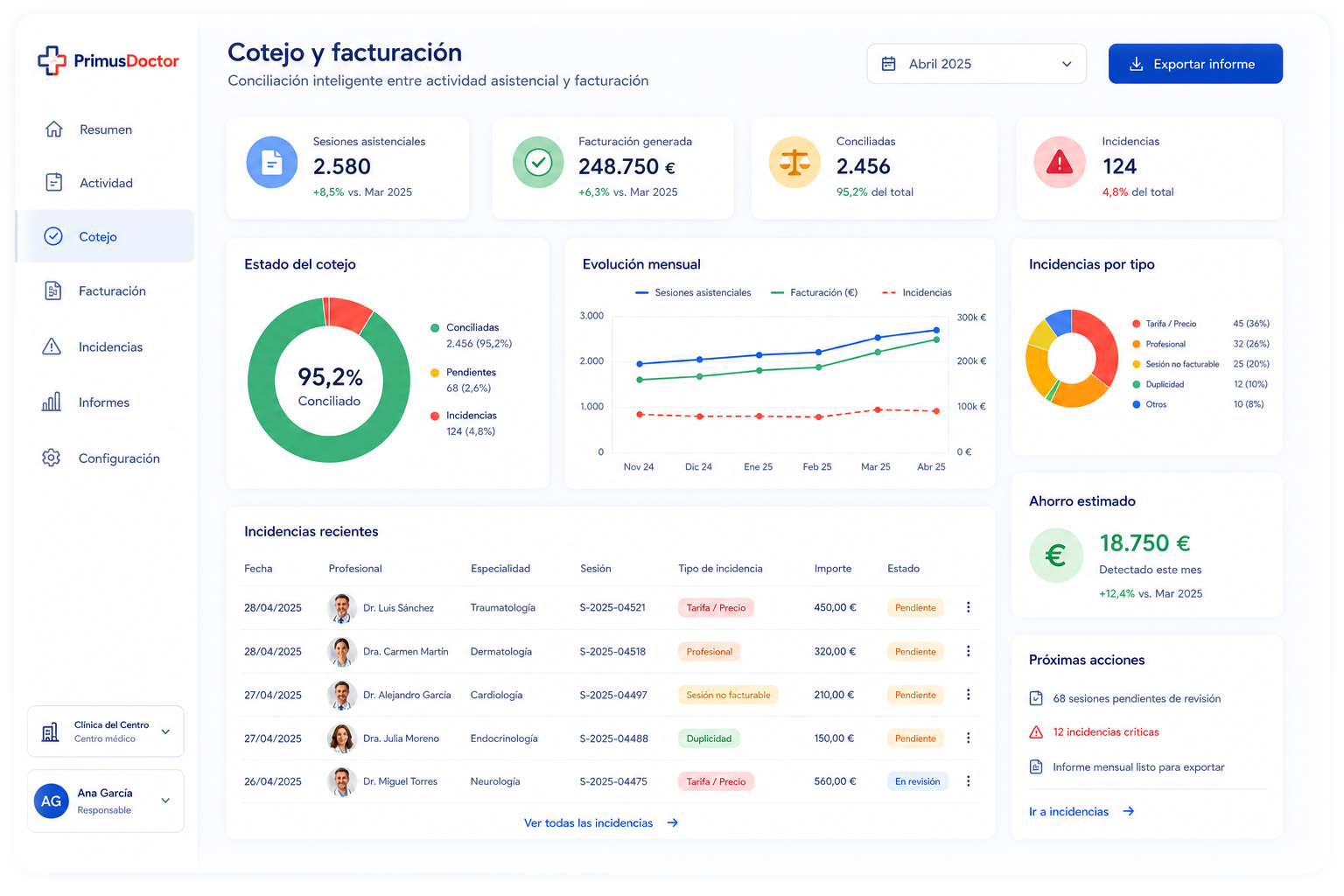The height and width of the screenshot is (896, 1344).
Task: Open the Informes sidebar section
Action: point(105,402)
